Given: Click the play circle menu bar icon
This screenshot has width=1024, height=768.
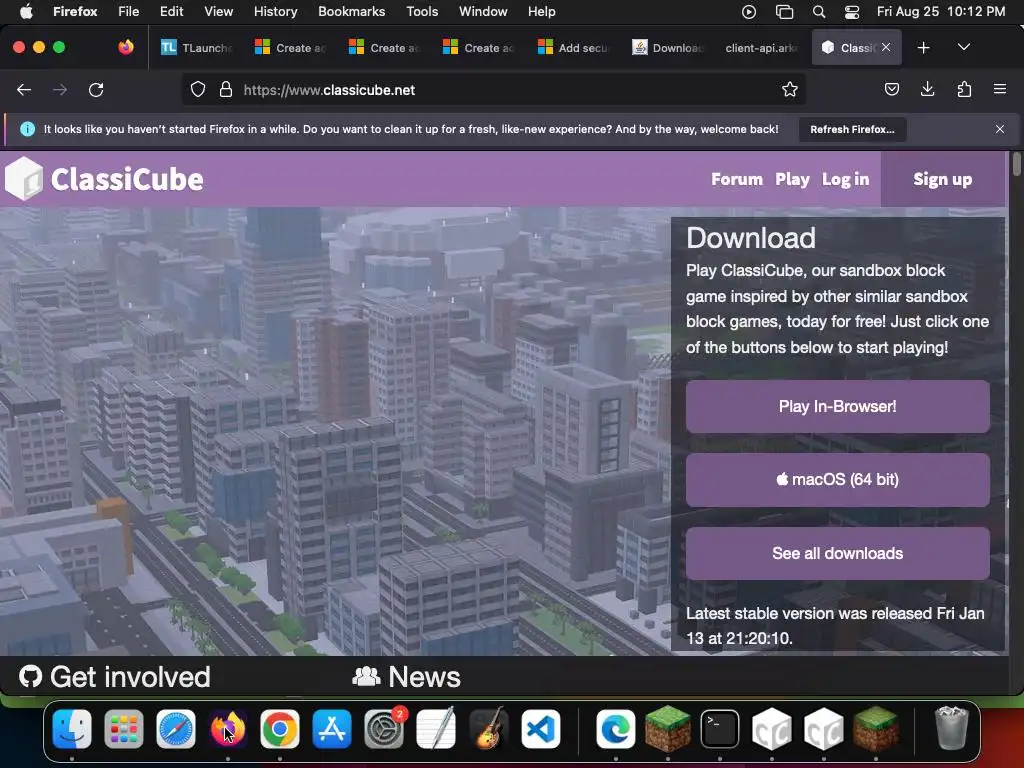Looking at the screenshot, I should click(749, 11).
